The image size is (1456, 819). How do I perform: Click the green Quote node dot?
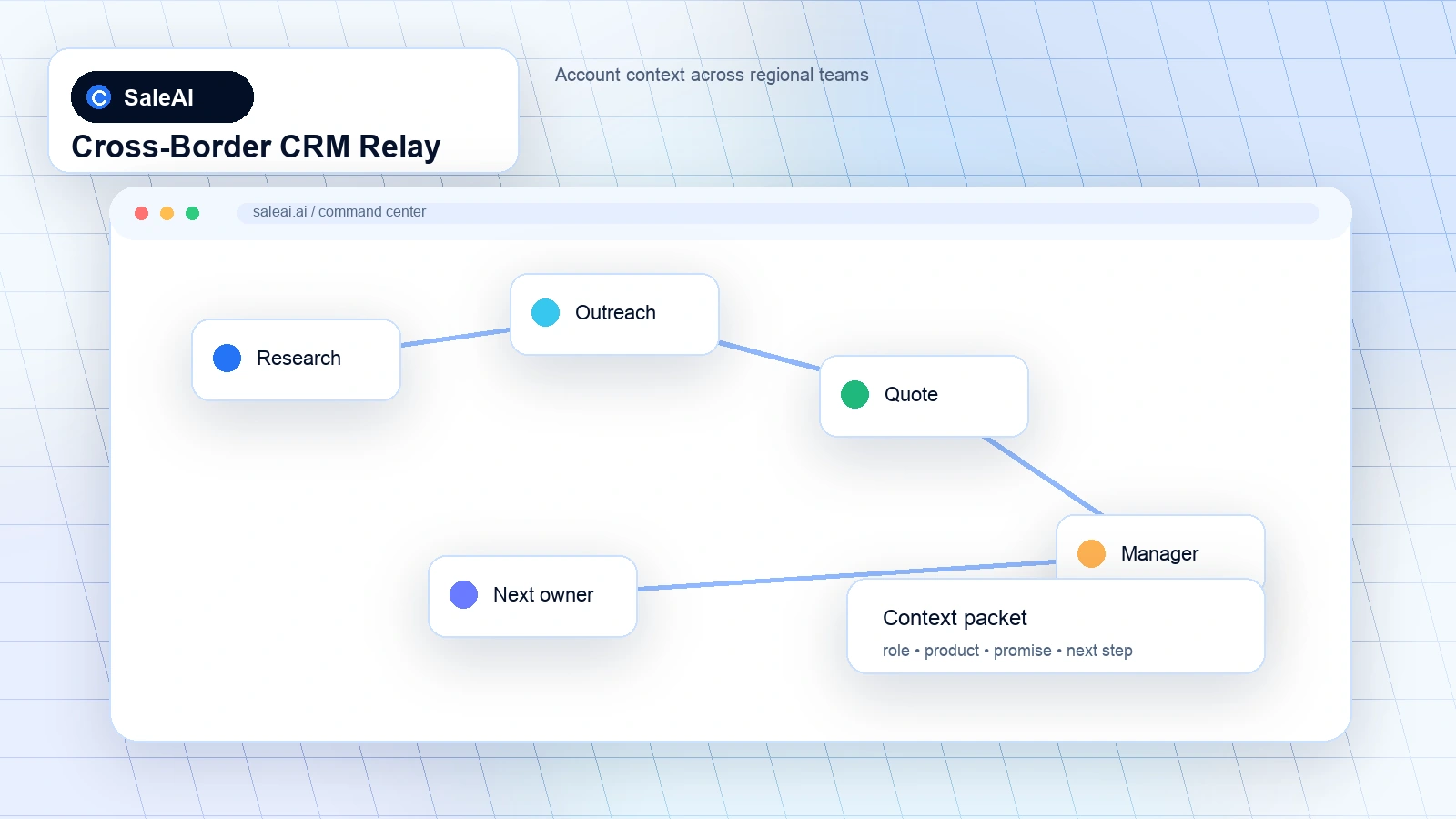pyautogui.click(x=854, y=394)
